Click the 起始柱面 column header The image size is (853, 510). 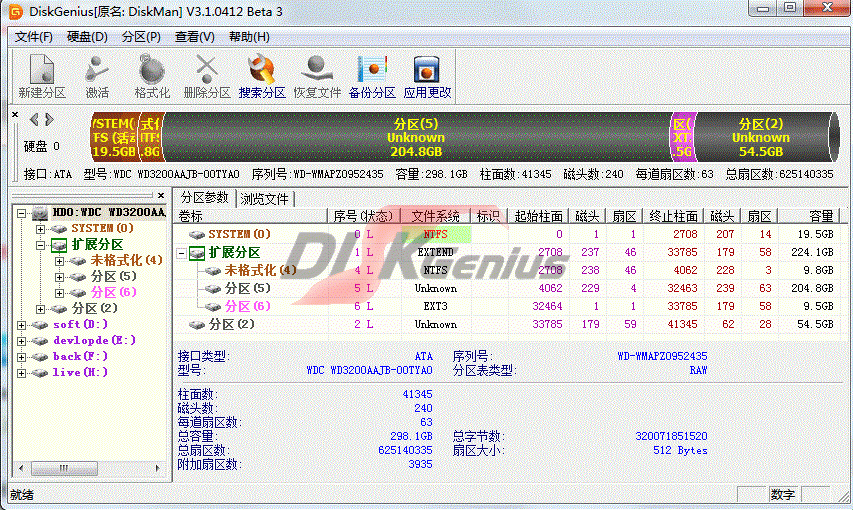coord(538,217)
